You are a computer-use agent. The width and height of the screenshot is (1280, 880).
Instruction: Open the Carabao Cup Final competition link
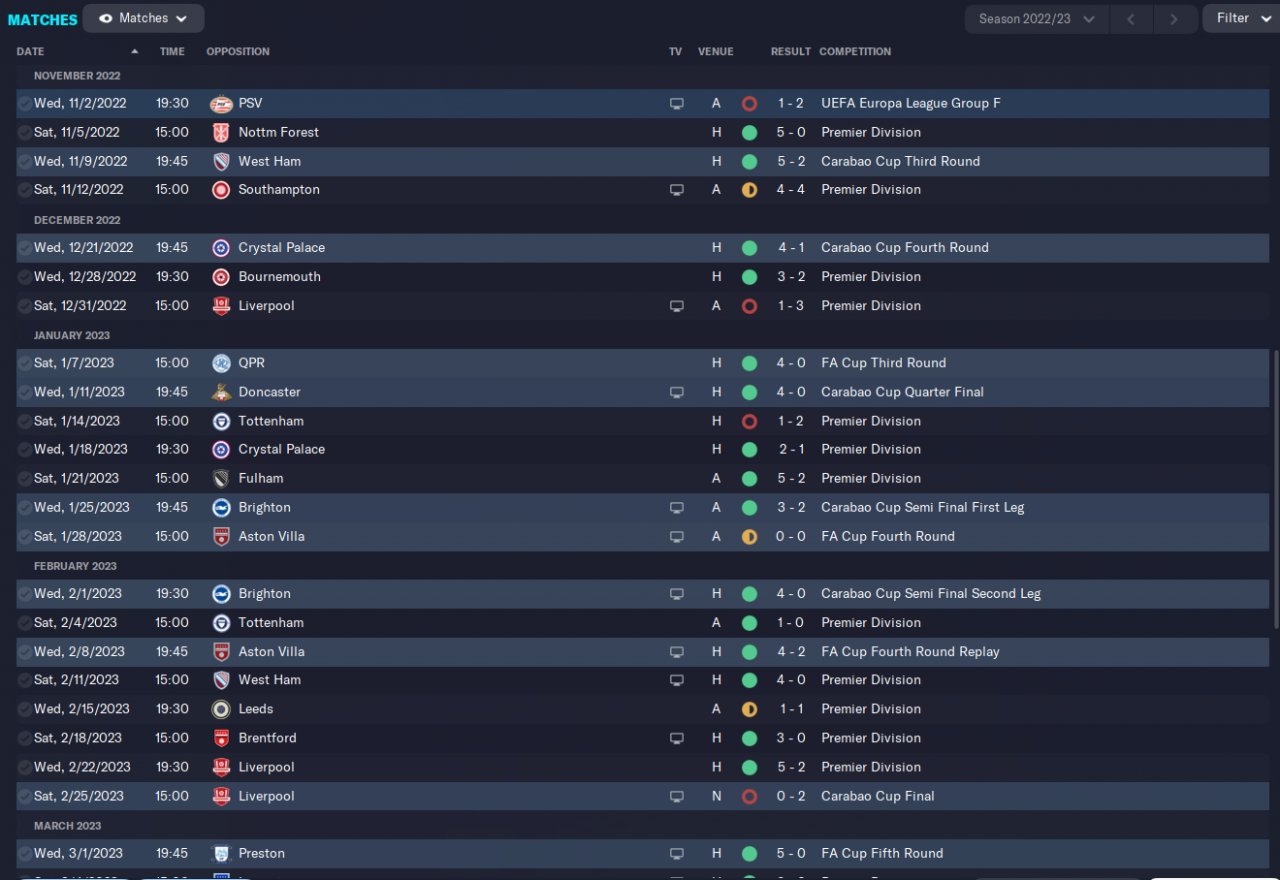click(x=878, y=796)
